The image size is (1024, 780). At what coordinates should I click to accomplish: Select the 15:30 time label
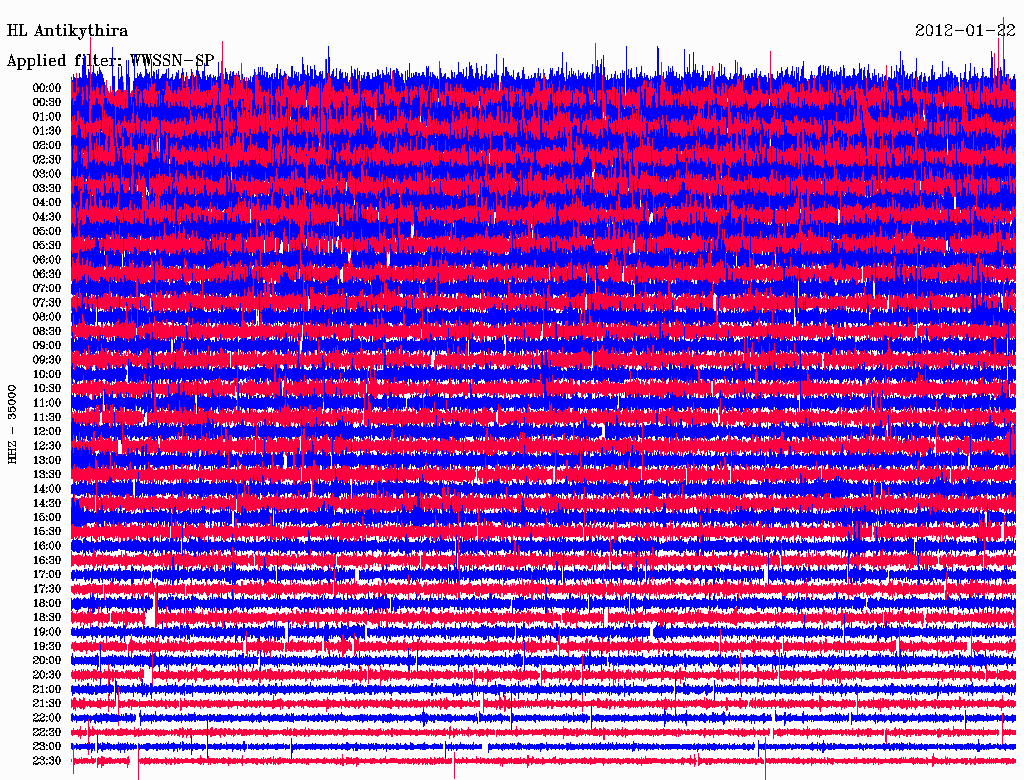[x=47, y=532]
